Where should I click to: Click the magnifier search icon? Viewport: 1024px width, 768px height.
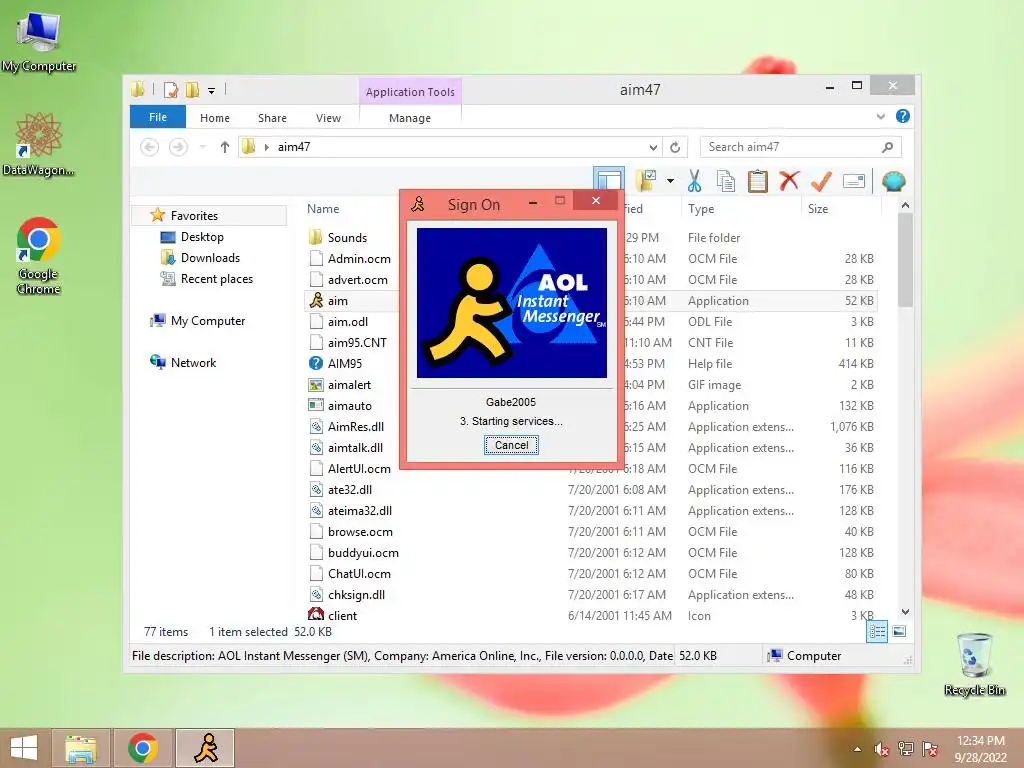click(888, 147)
